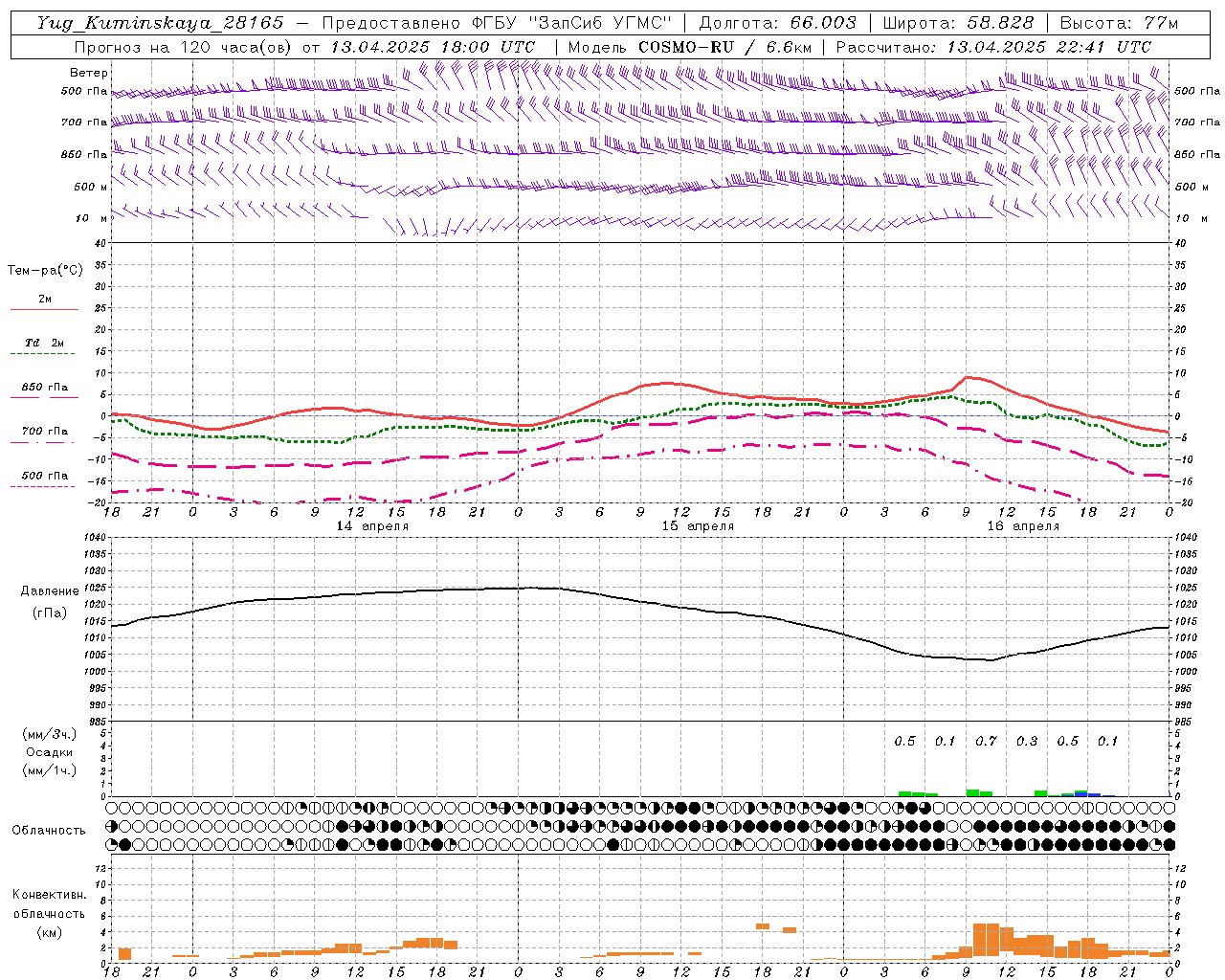
Task: Click the (мм/1ч.) precipitation unit label
Action: (49, 770)
